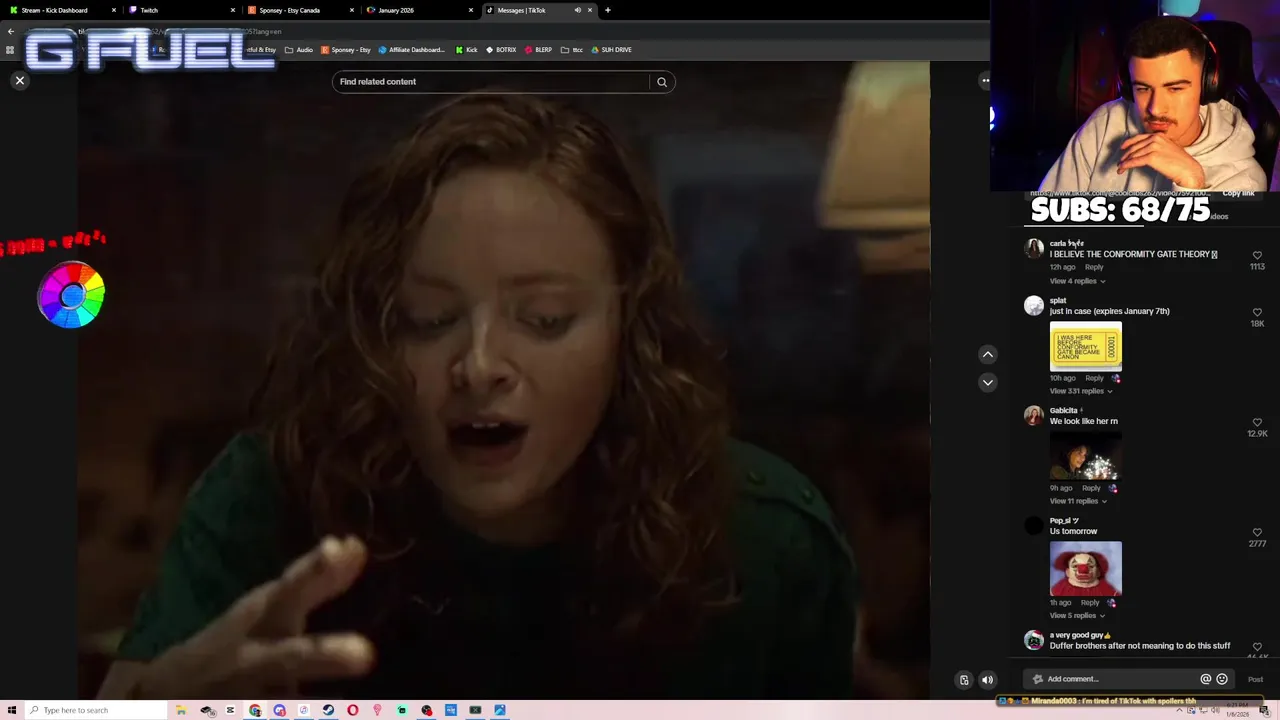This screenshot has width=1280, height=720.
Task: Open the ttcc bookmarks folder
Action: click(572, 50)
